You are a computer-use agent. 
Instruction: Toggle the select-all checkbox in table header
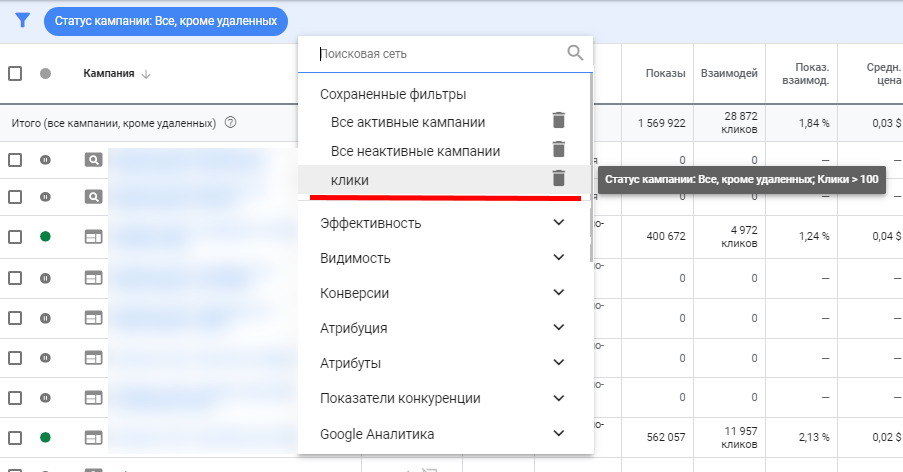click(15, 73)
